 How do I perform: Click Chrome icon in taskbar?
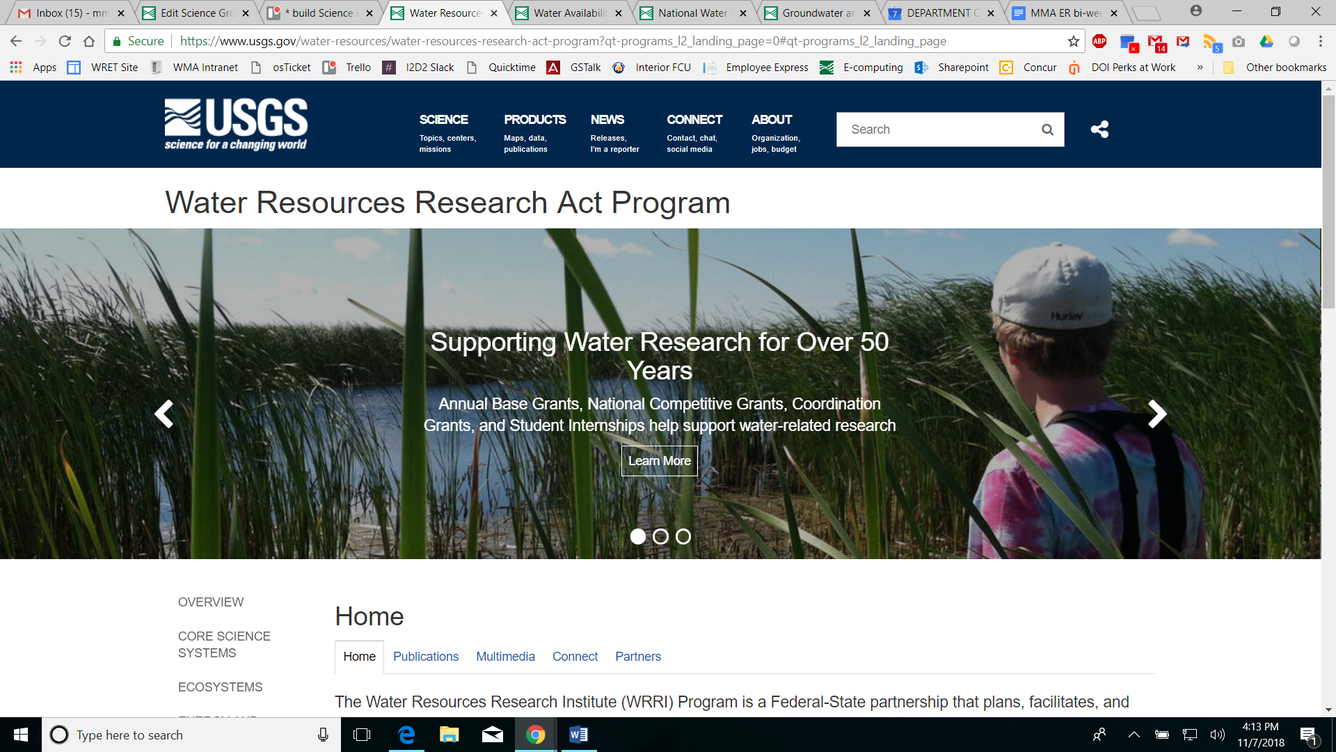click(536, 735)
